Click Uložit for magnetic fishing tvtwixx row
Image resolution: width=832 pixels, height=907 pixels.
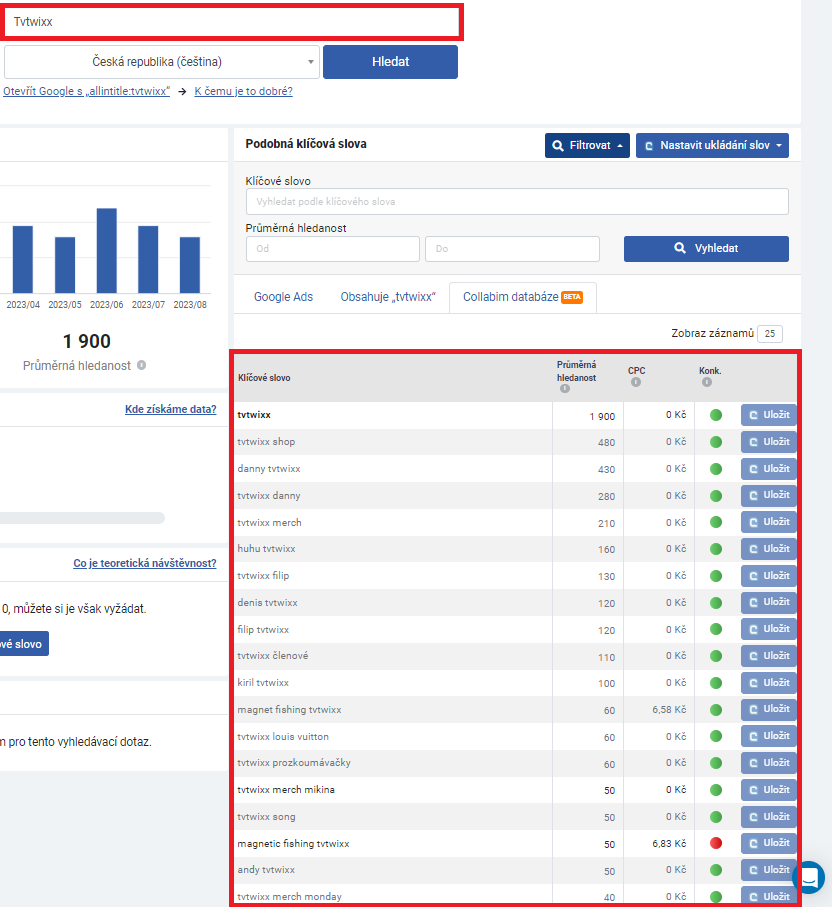click(769, 843)
